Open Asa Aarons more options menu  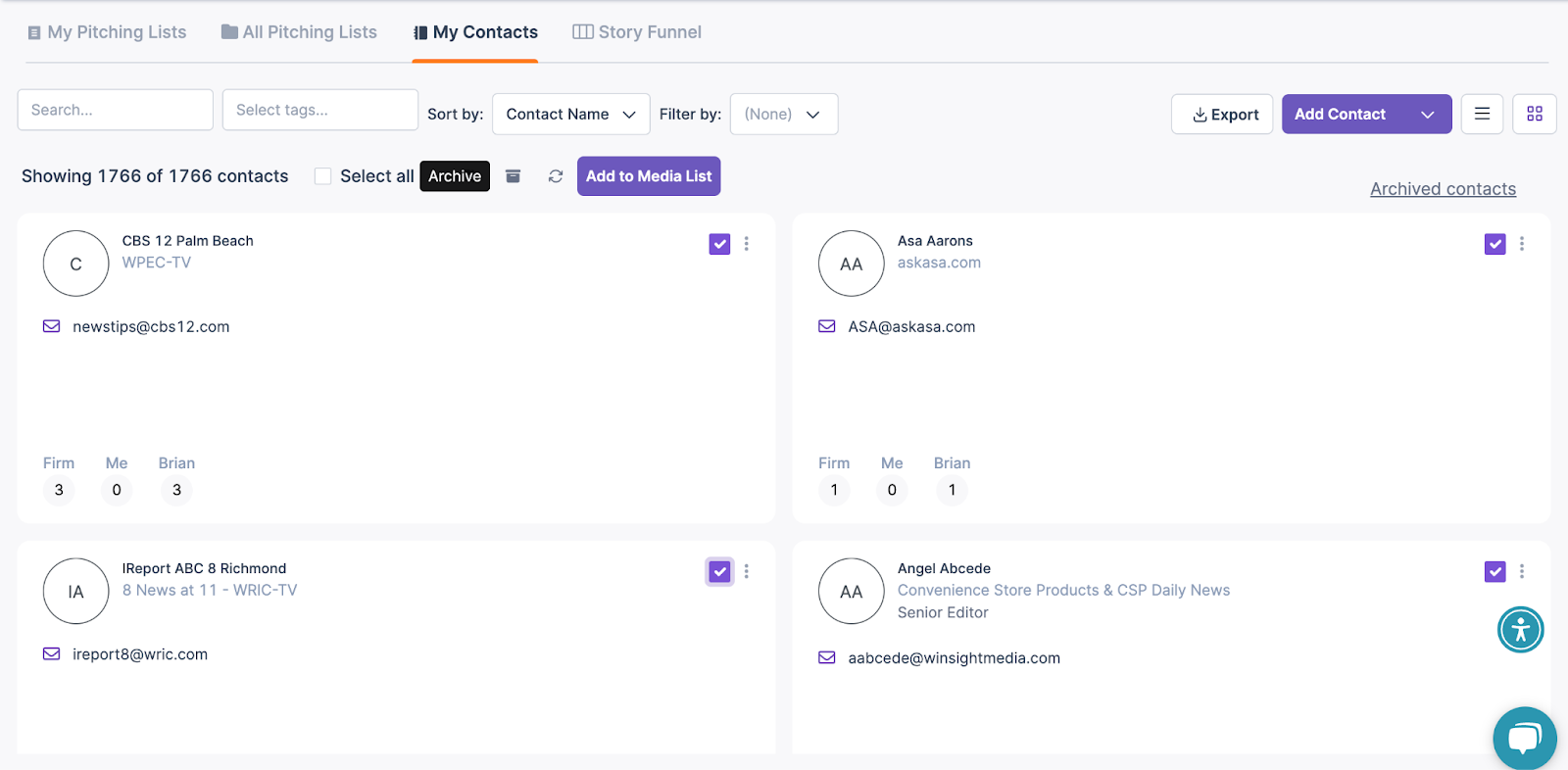(1522, 244)
